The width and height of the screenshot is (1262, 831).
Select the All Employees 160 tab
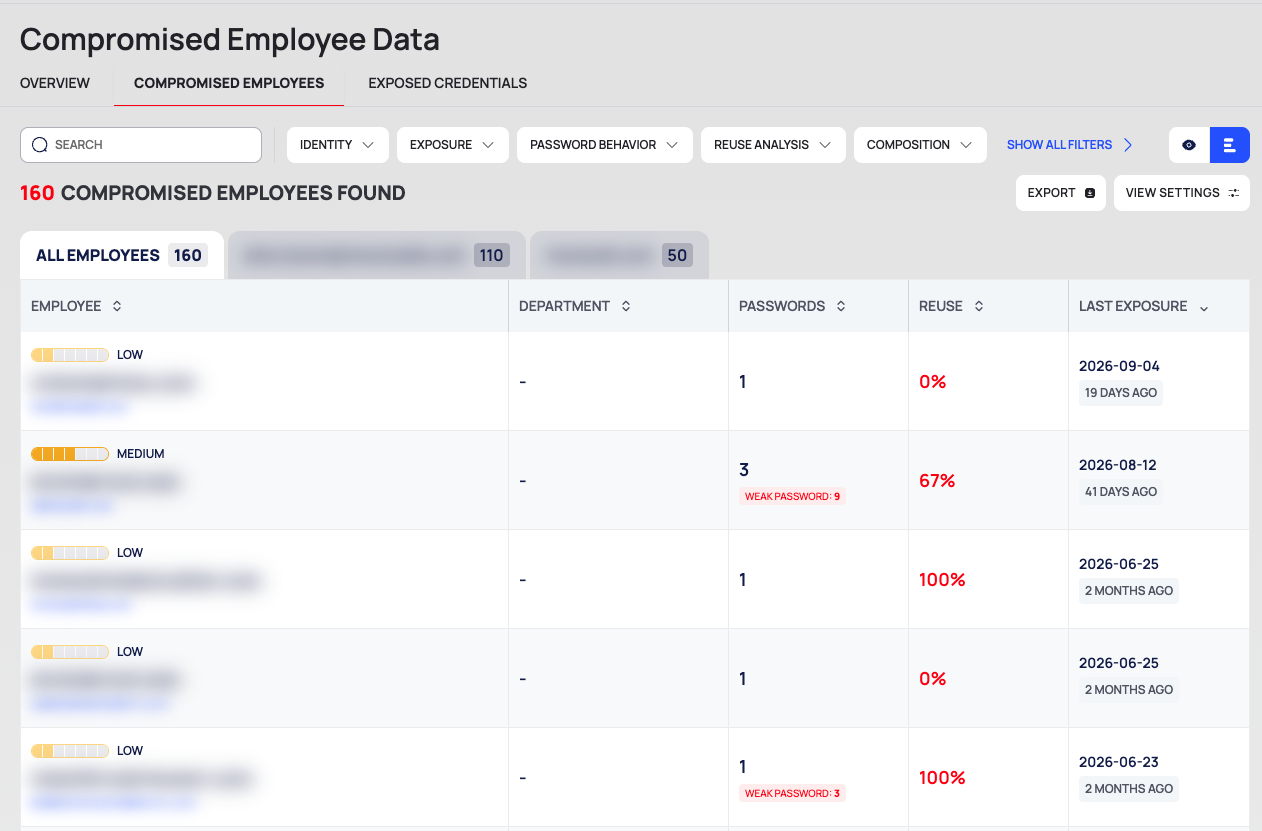121,255
